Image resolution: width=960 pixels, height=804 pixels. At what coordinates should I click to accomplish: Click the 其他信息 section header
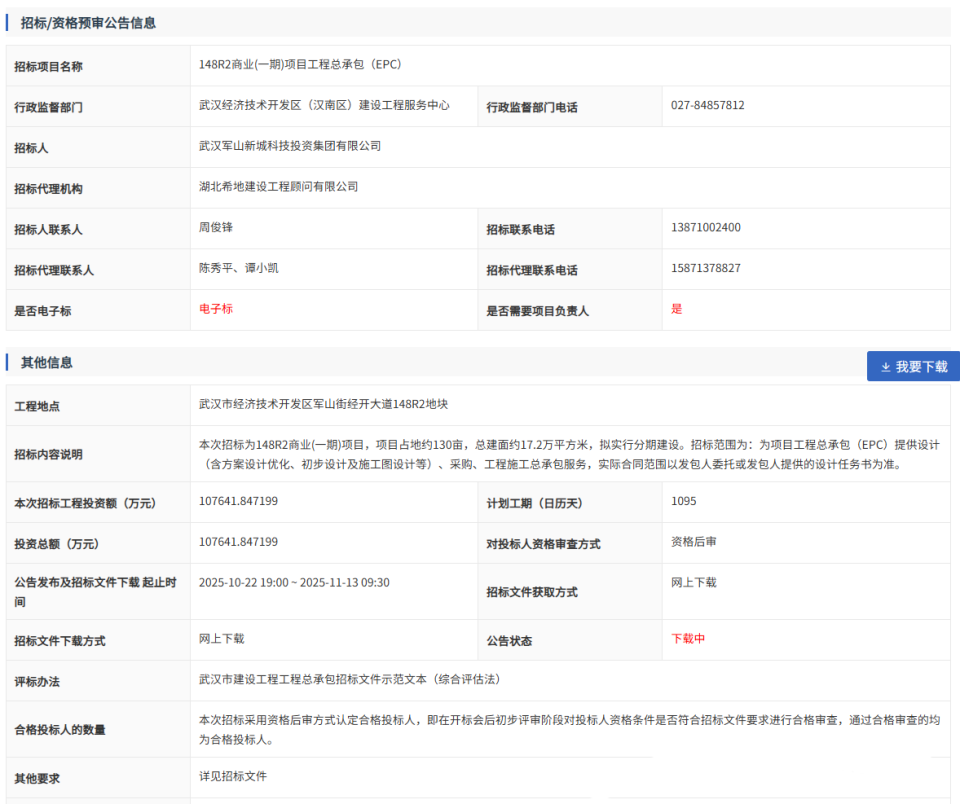[47, 362]
